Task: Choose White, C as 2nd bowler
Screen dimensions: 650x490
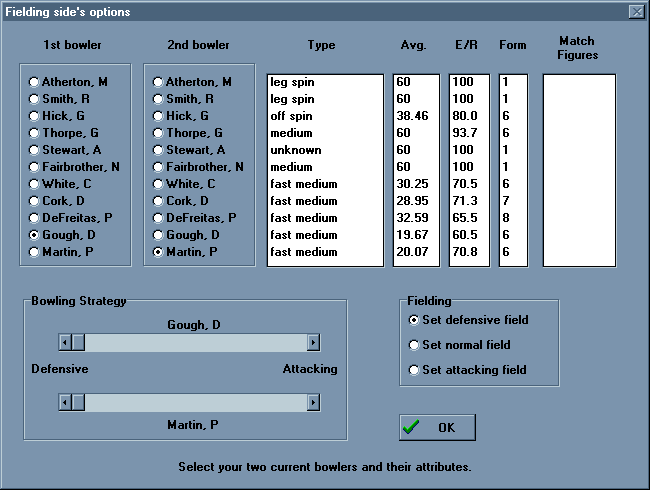Action: coord(158,184)
